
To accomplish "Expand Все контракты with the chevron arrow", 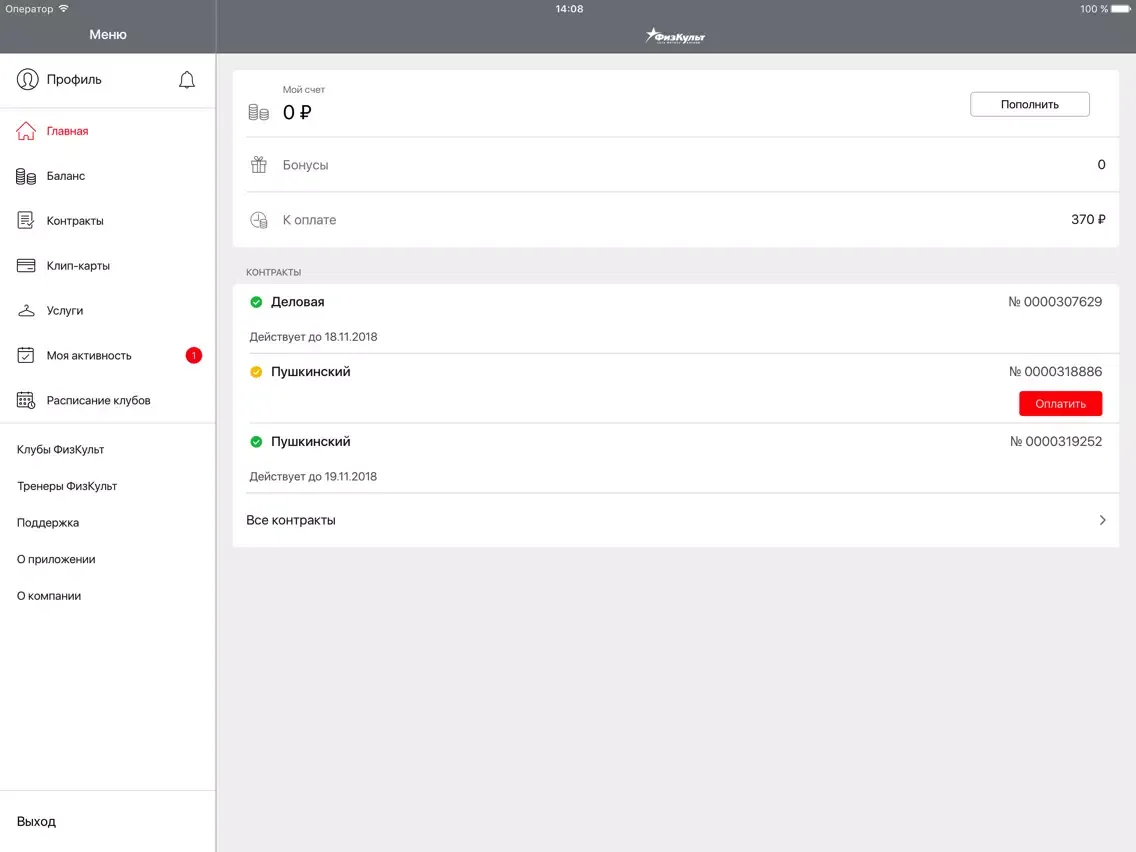I will 1102,520.
